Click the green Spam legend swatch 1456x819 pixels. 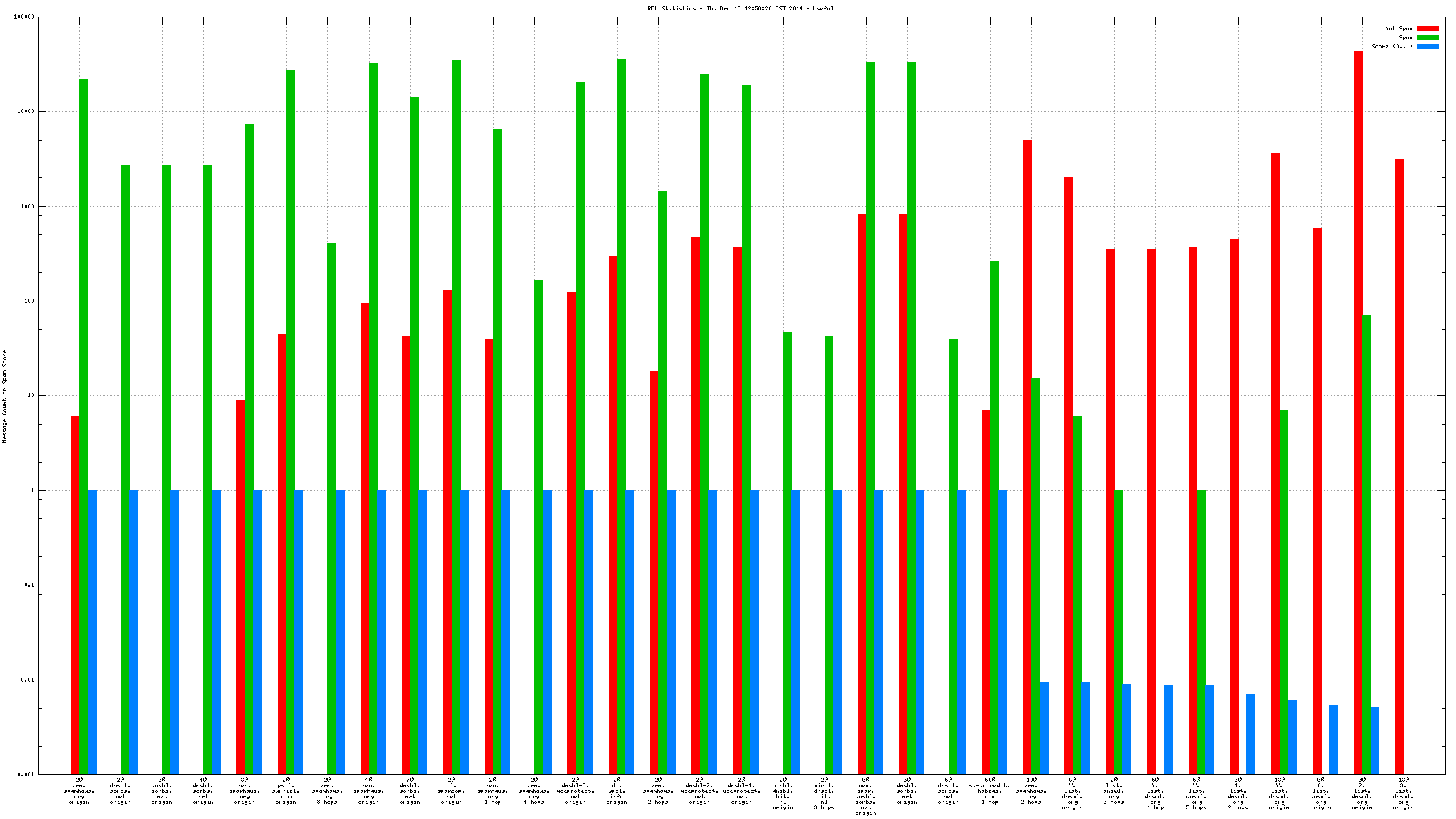[x=1428, y=37]
